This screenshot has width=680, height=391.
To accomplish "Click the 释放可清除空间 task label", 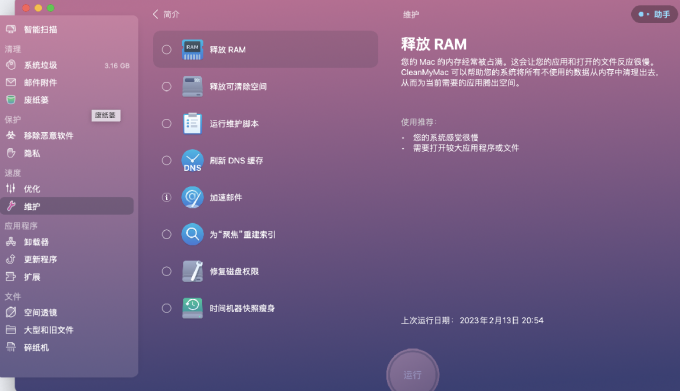I will coord(238,86).
